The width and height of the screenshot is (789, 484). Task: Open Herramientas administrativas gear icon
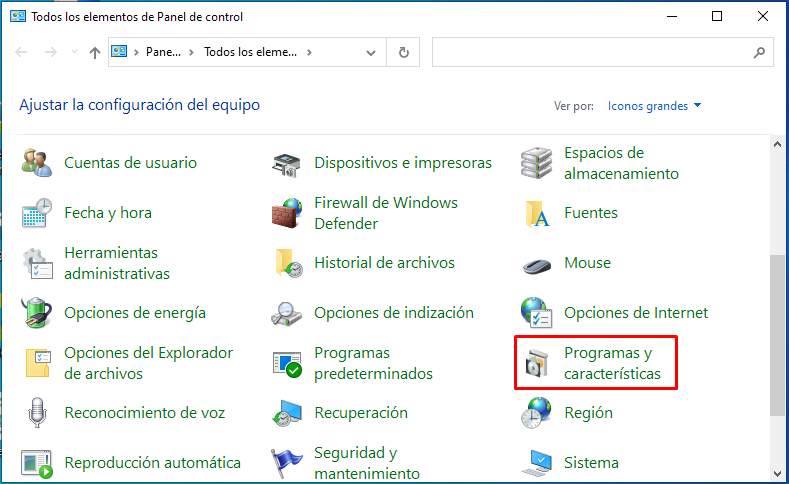(37, 263)
